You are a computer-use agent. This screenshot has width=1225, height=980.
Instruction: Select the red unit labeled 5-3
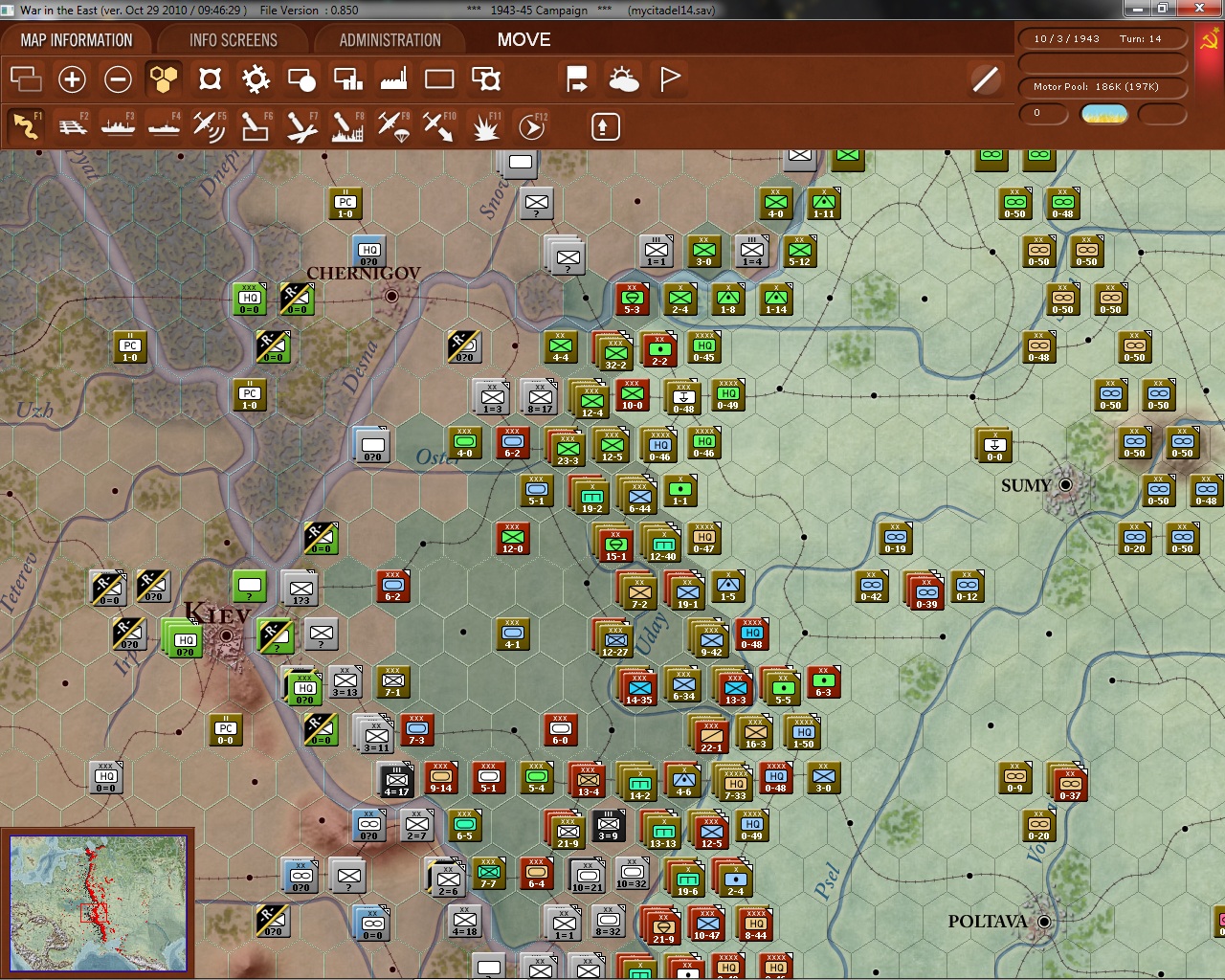[x=632, y=299]
